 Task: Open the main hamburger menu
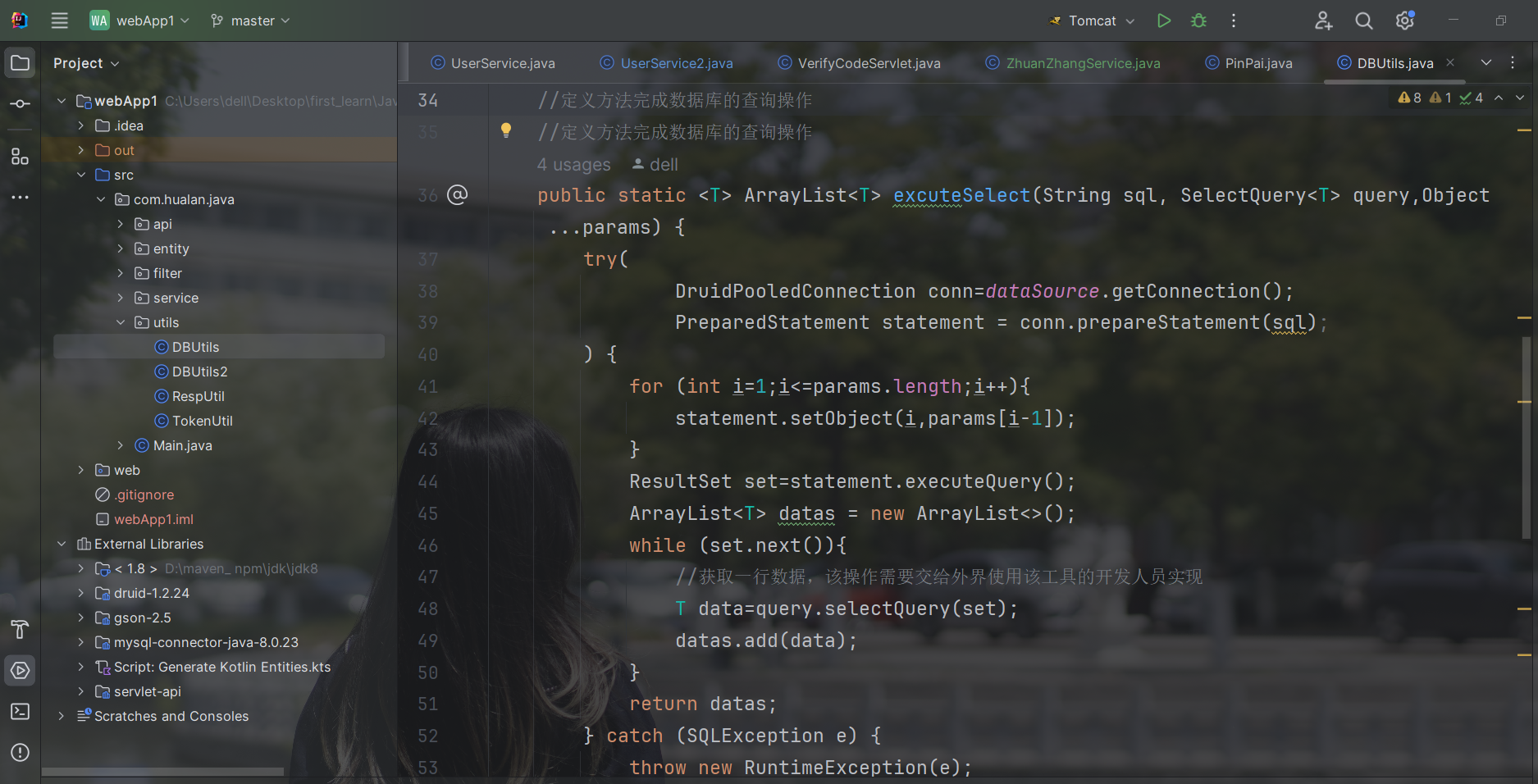coord(60,21)
